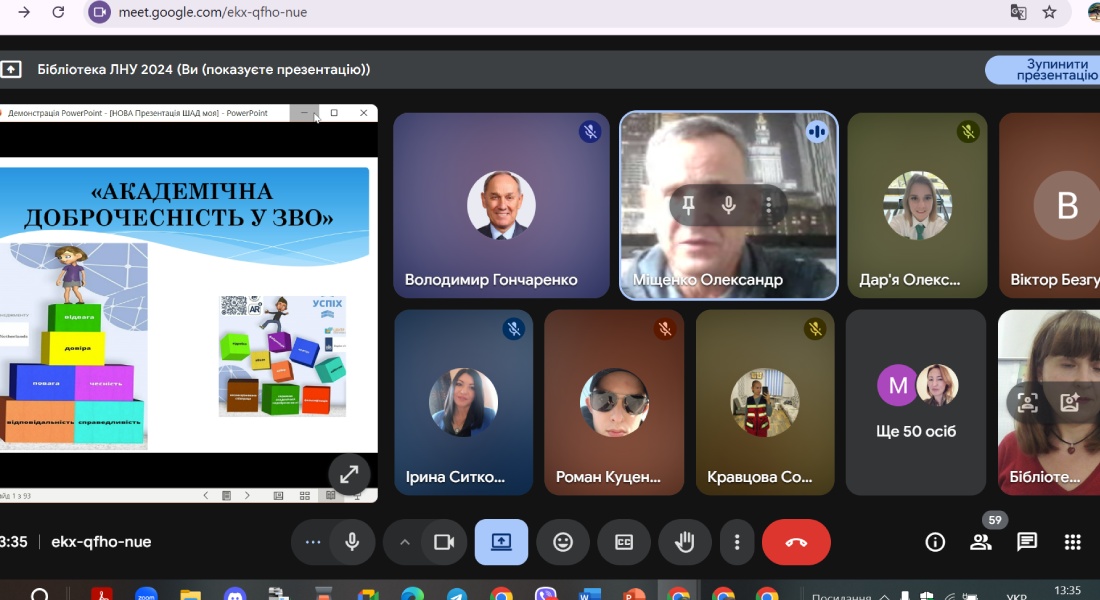Expand the shared presentation to fullscreen
Image resolution: width=1100 pixels, height=600 pixels.
pos(349,475)
